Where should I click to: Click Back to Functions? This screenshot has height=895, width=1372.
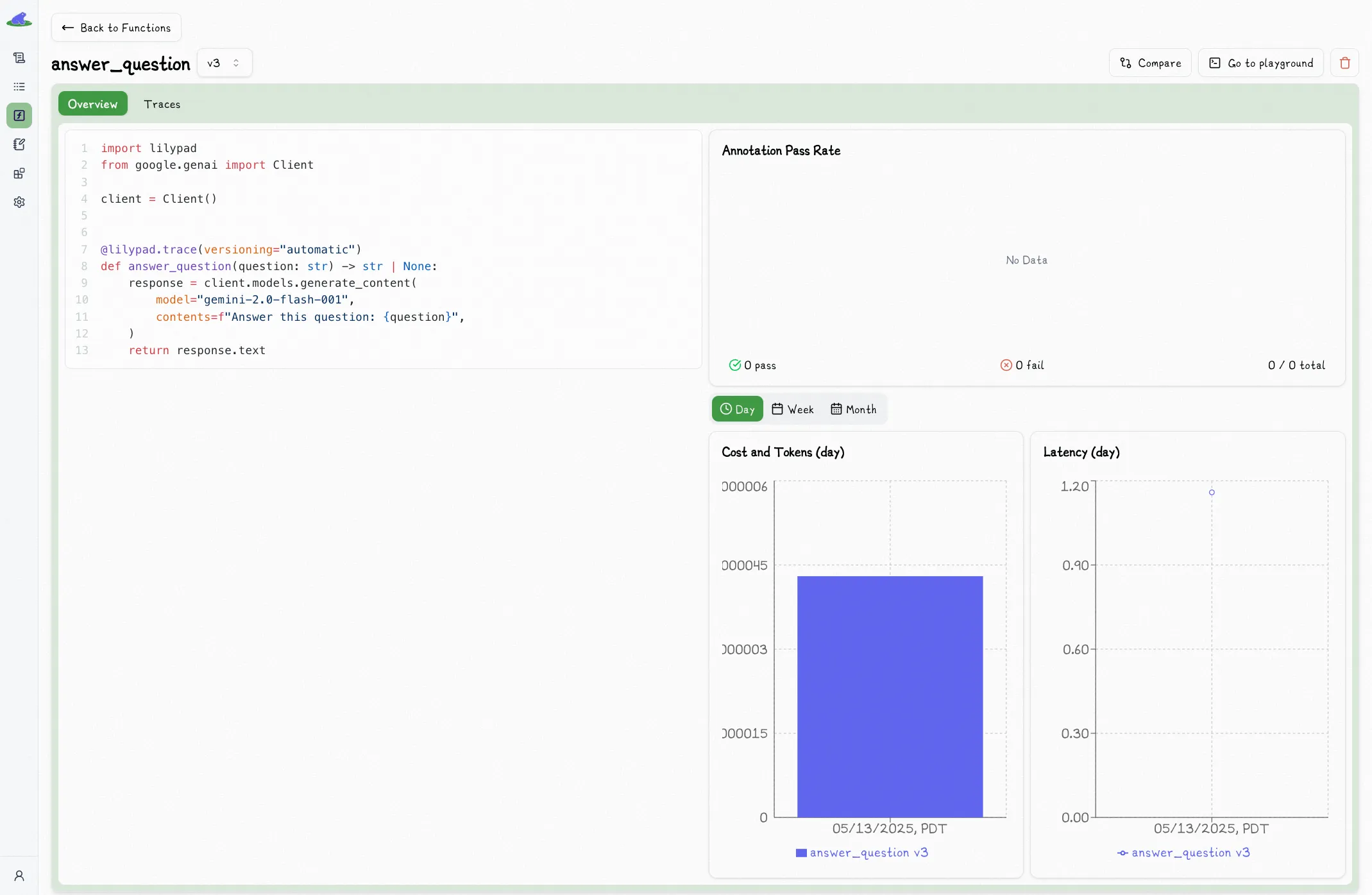click(116, 28)
